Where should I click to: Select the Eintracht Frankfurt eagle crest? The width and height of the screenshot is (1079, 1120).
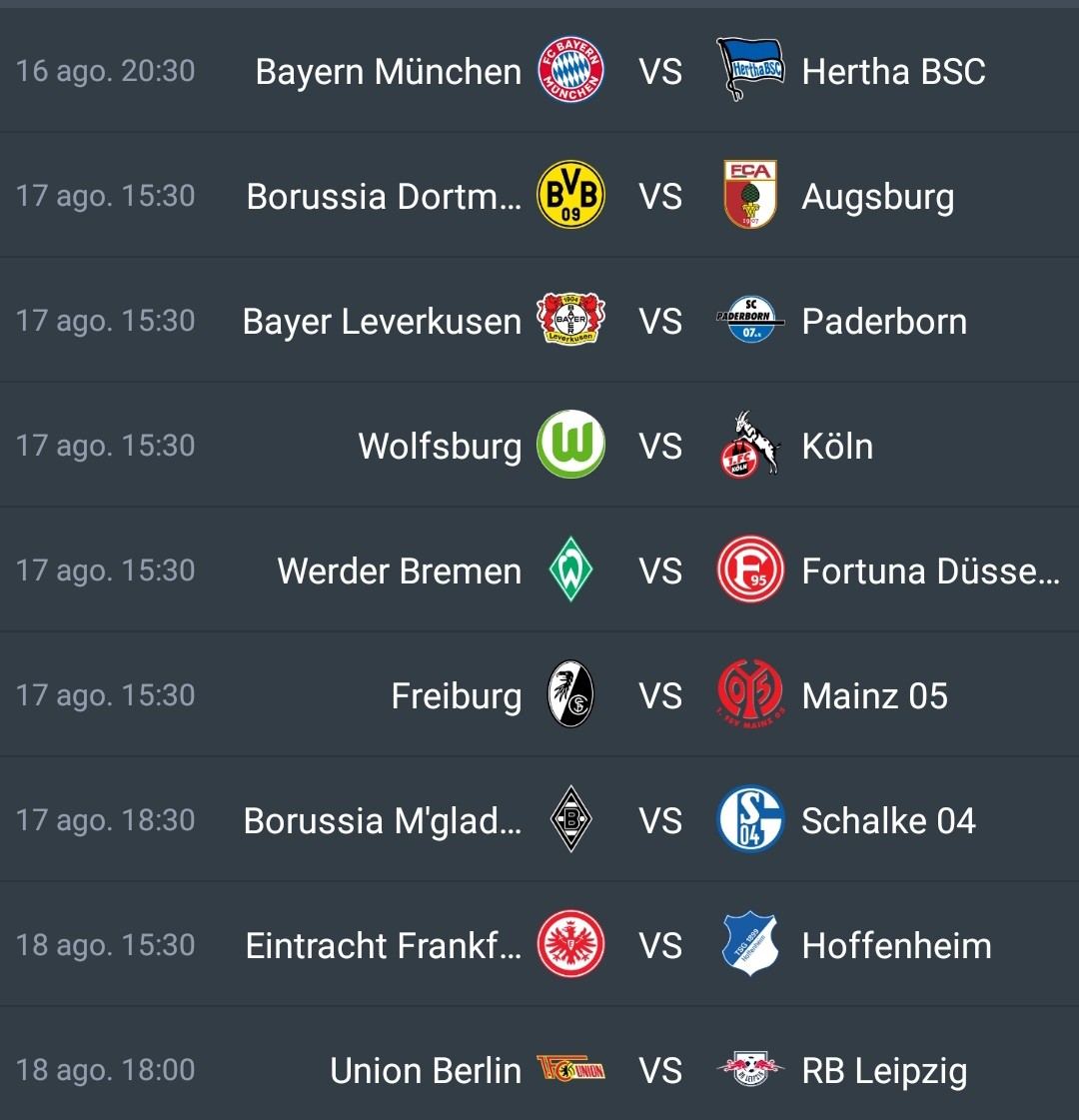coord(570,944)
